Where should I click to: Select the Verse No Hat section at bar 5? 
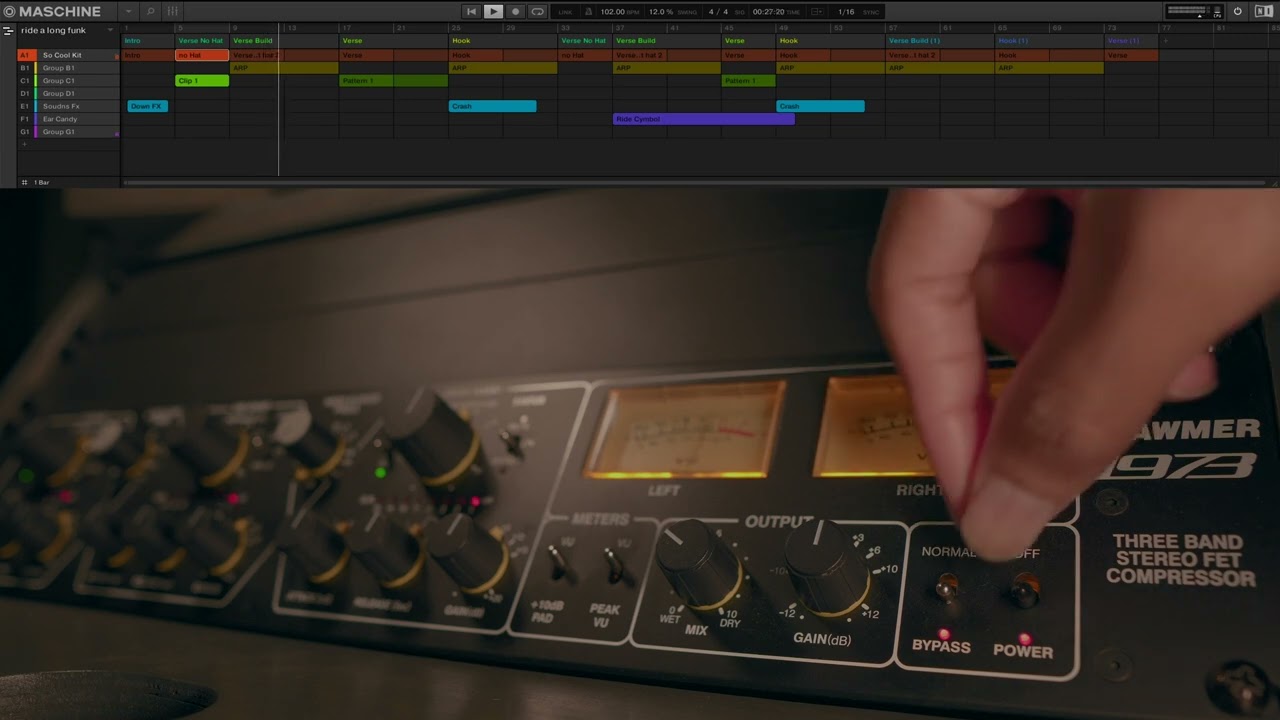202,41
